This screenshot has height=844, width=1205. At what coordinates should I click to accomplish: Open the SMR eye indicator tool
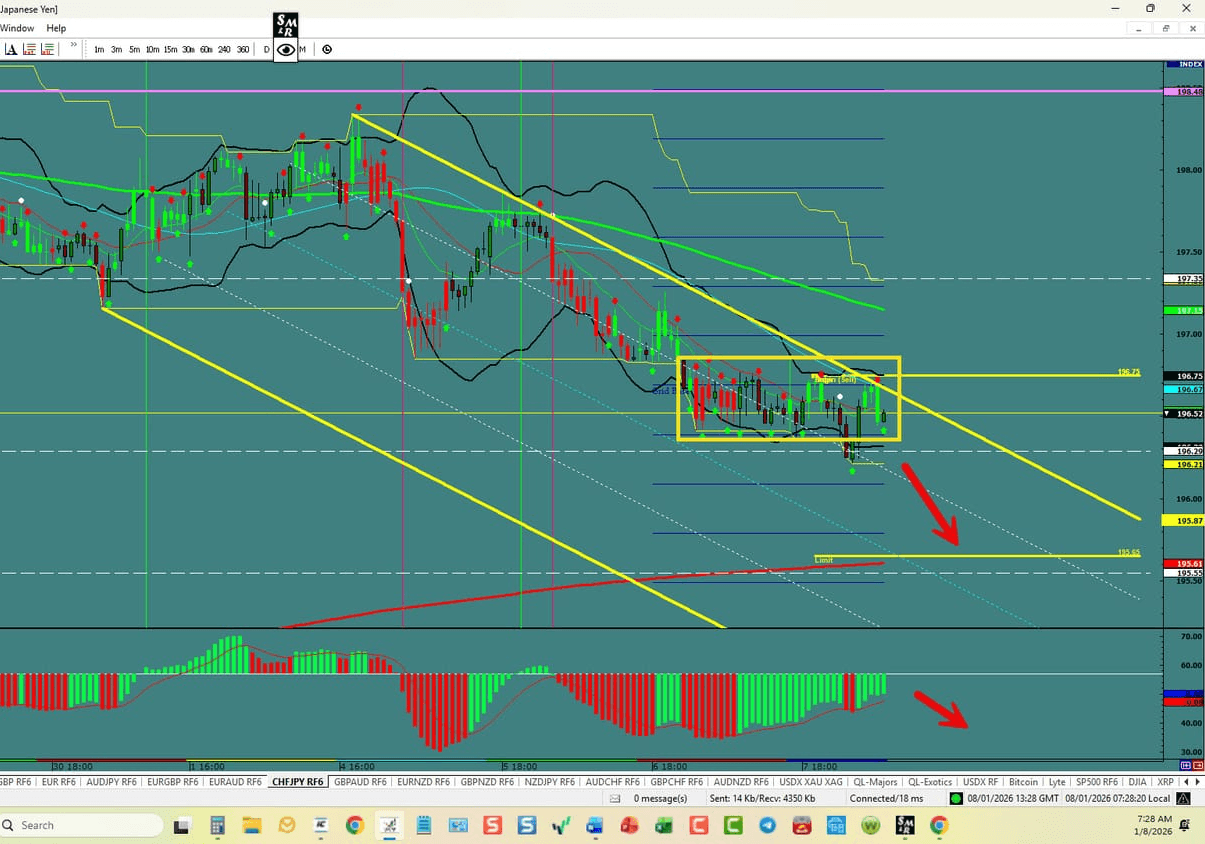[x=286, y=49]
